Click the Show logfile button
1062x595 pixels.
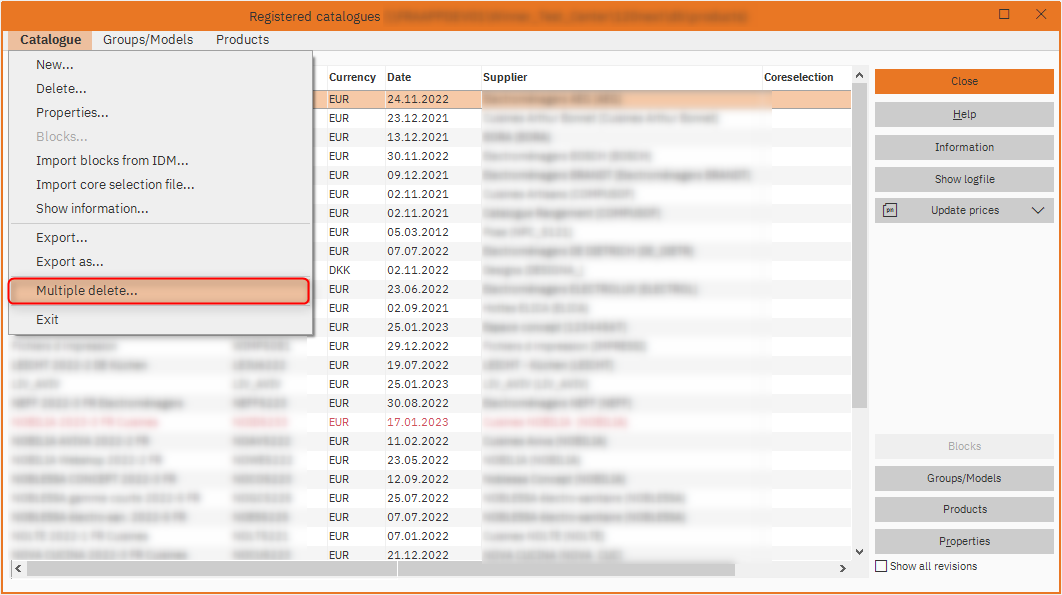coord(964,179)
